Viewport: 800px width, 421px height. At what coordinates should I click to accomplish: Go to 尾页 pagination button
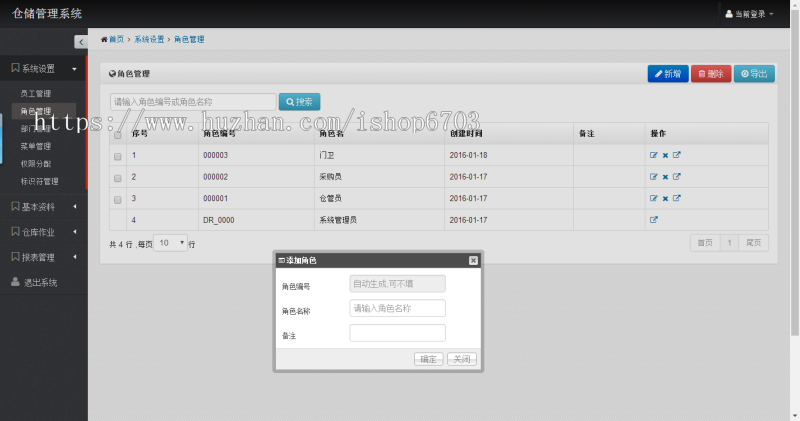click(x=754, y=243)
